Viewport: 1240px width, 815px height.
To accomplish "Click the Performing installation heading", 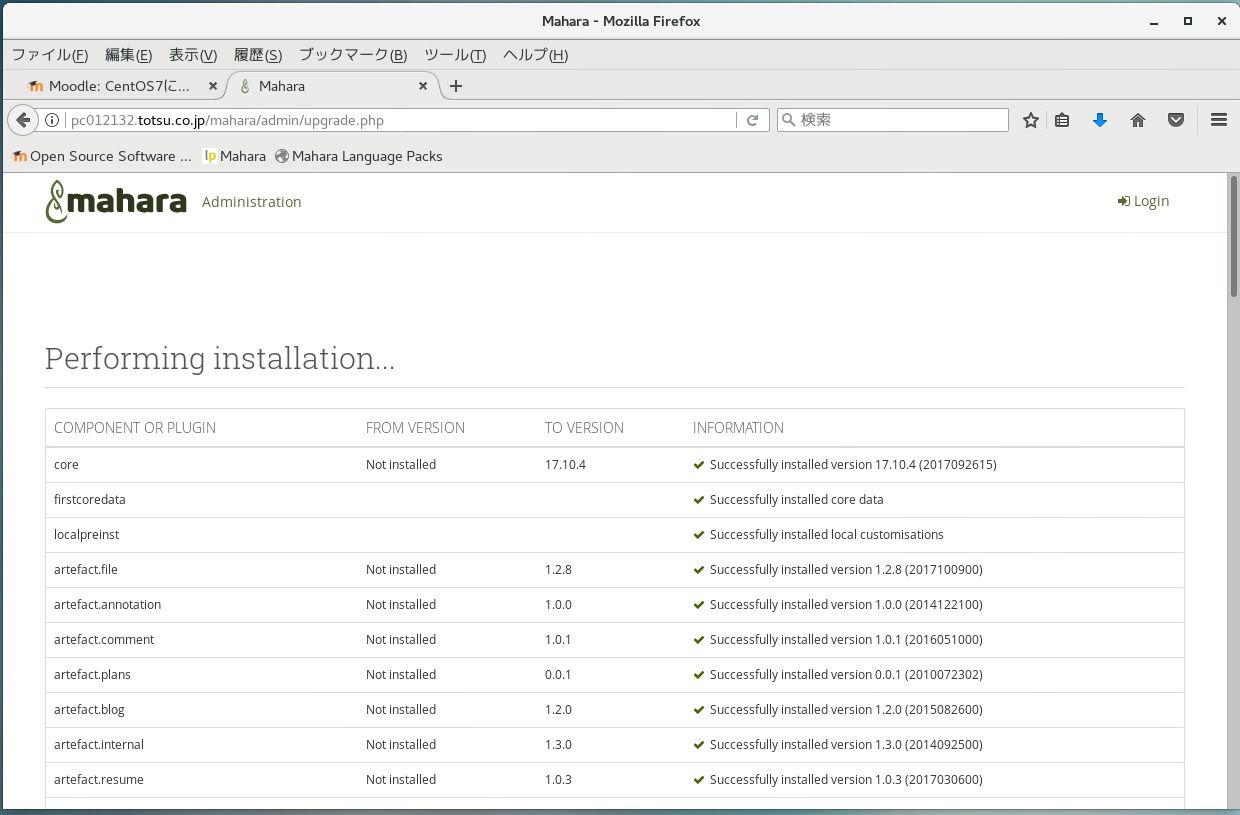I will (220, 358).
